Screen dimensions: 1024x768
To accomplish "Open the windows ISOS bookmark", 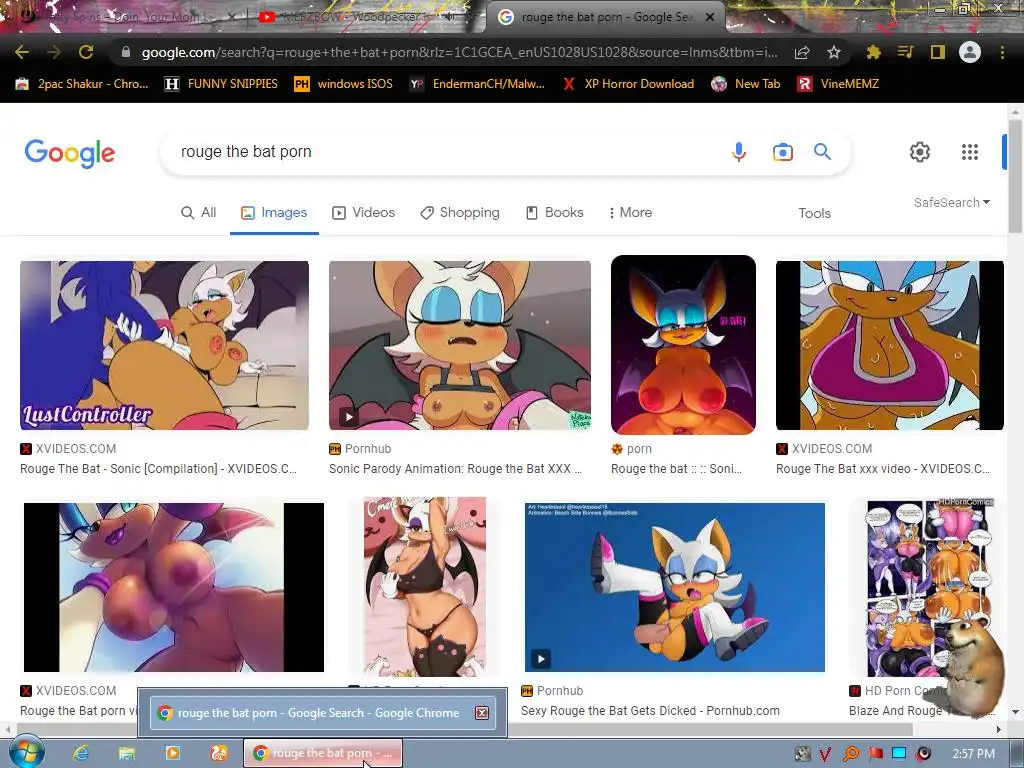I will click(x=343, y=84).
